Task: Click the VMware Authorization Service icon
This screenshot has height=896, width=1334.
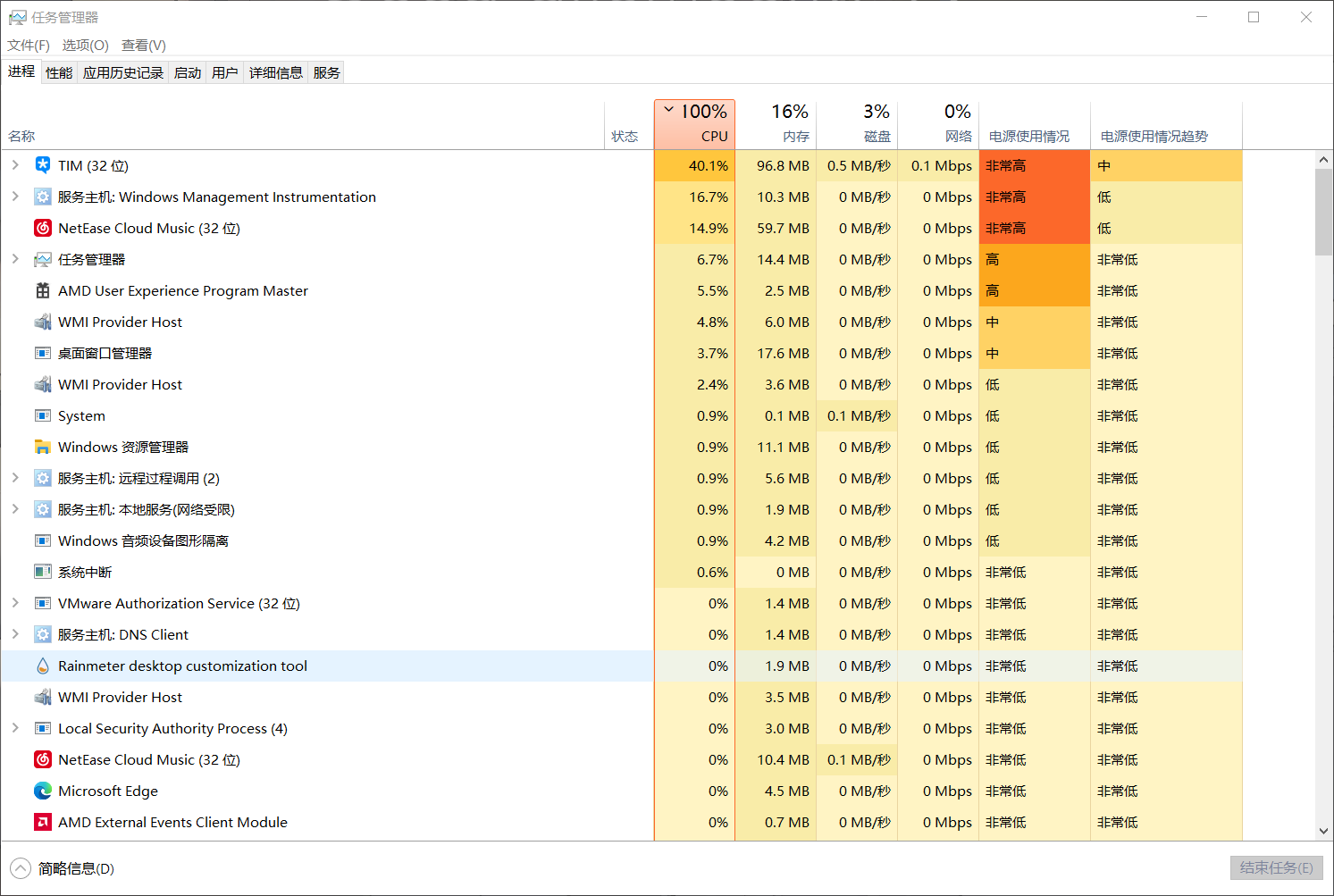Action: click(42, 603)
